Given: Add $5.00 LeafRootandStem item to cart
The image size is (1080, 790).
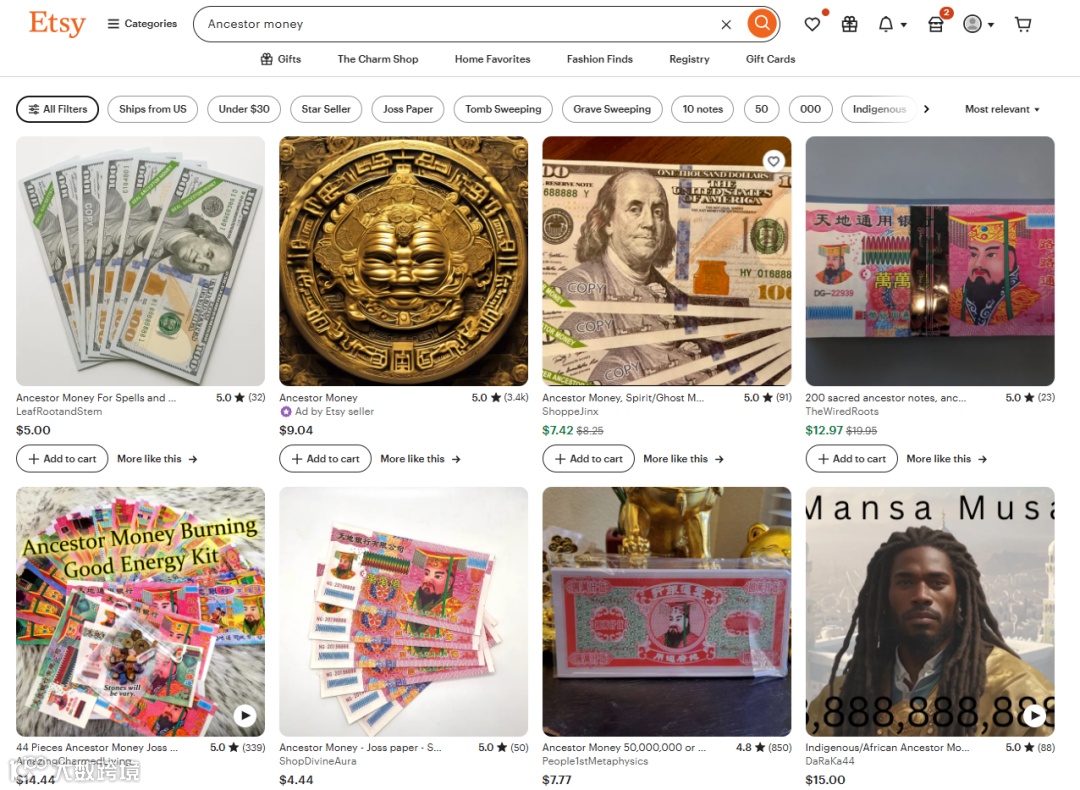Looking at the screenshot, I should [62, 459].
